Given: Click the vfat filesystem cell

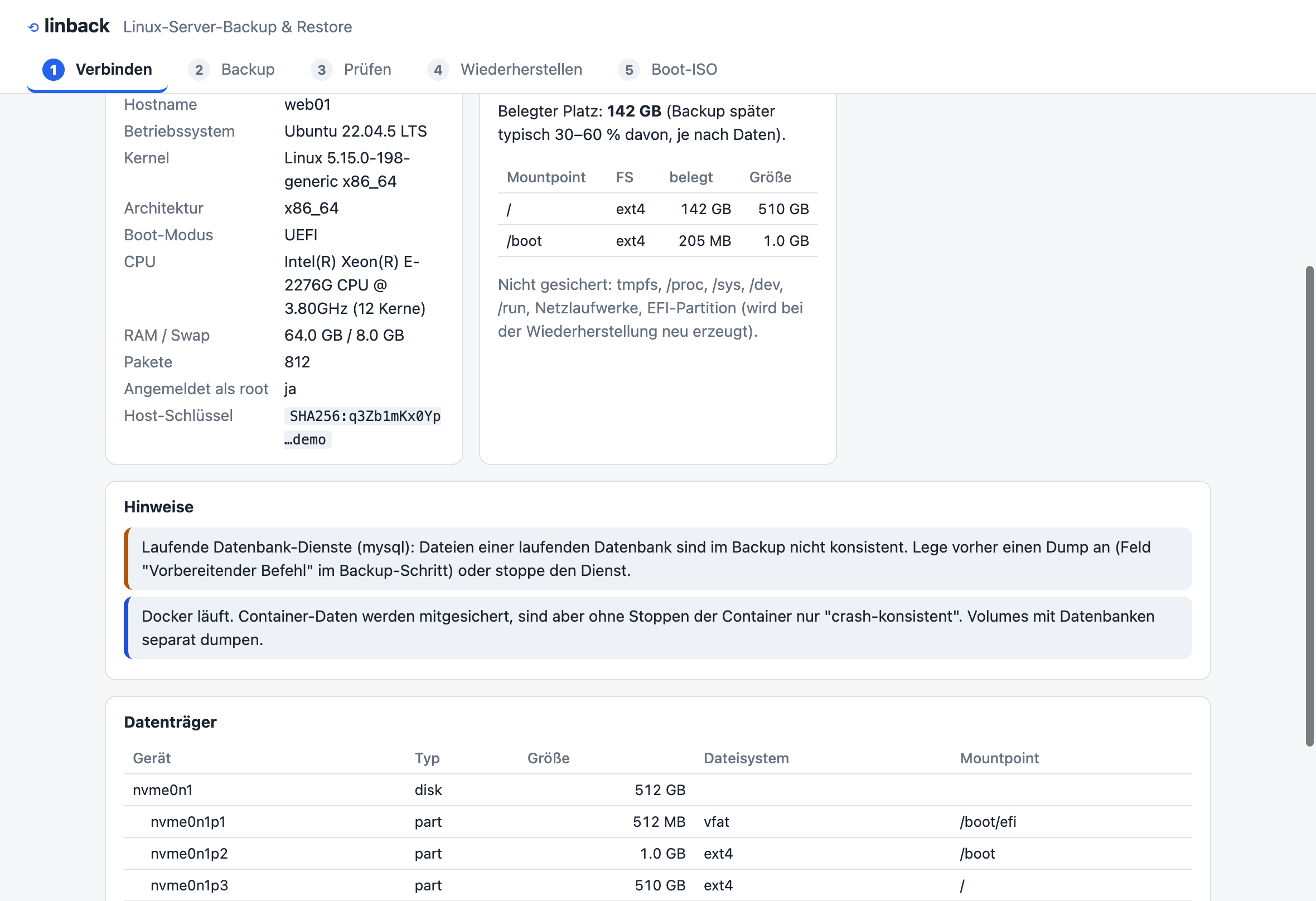Looking at the screenshot, I should point(717,822).
